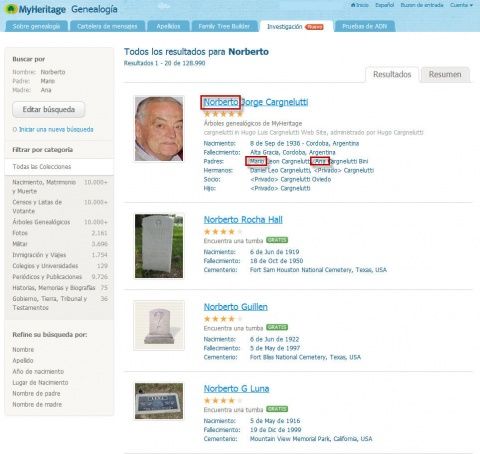
Task: Refine search by Nombre
Action: 23,350
